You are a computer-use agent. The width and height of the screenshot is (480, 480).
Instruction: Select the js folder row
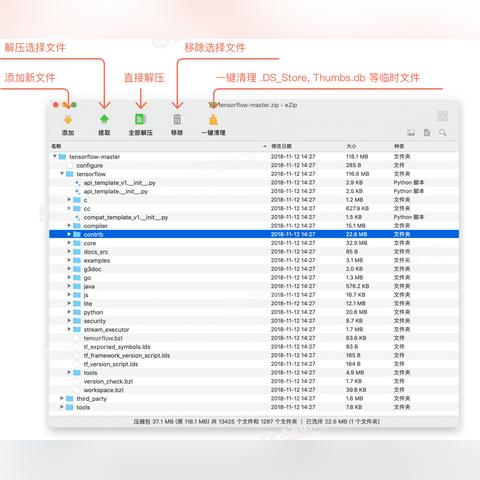click(x=254, y=295)
